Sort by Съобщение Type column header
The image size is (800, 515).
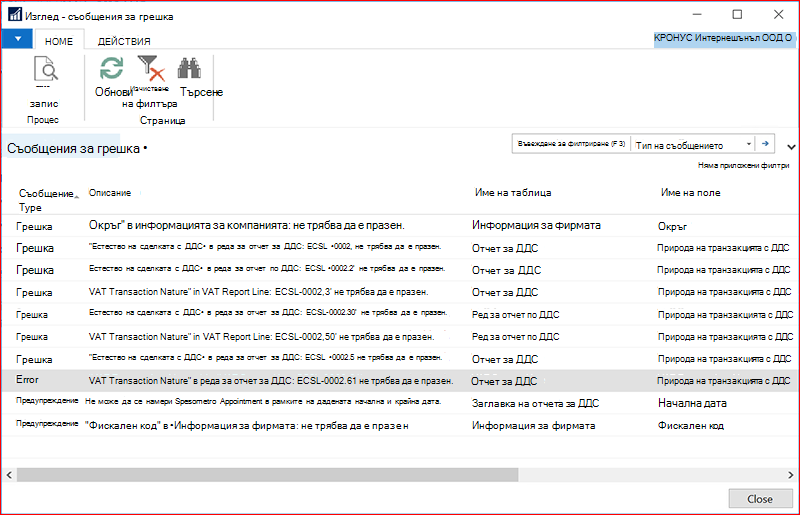tap(47, 200)
